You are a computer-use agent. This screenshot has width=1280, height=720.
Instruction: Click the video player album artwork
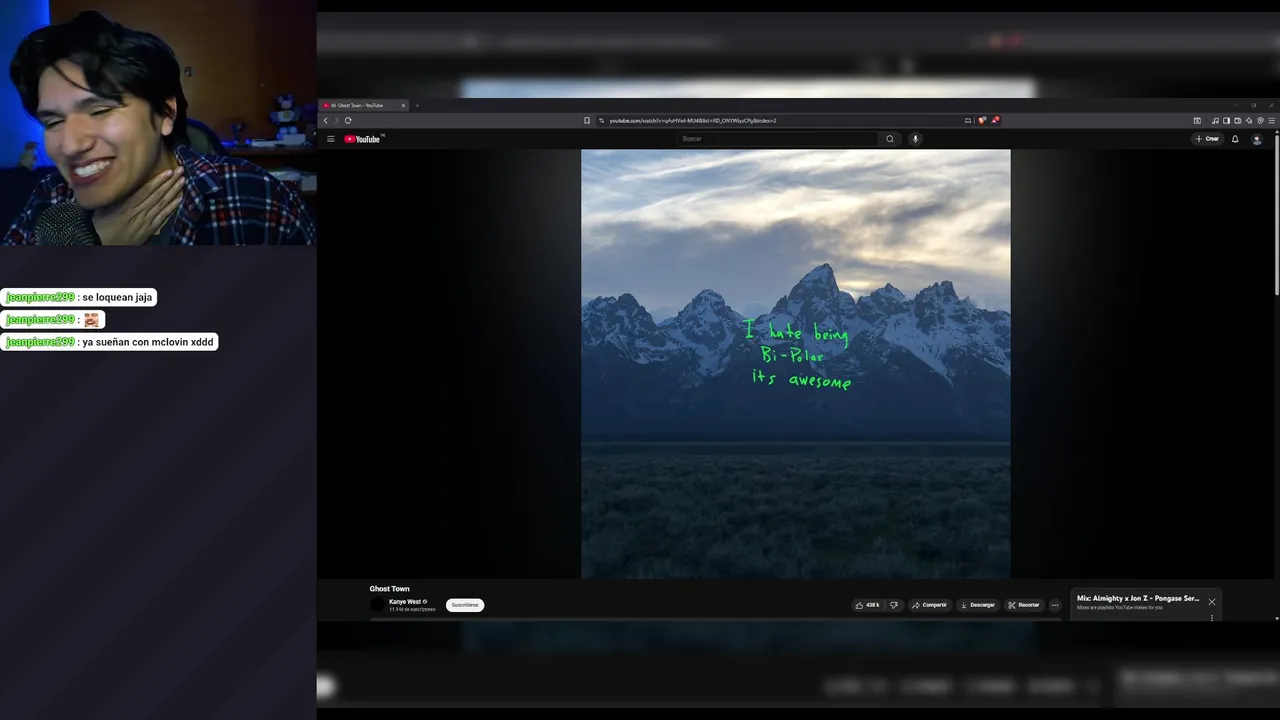(796, 364)
